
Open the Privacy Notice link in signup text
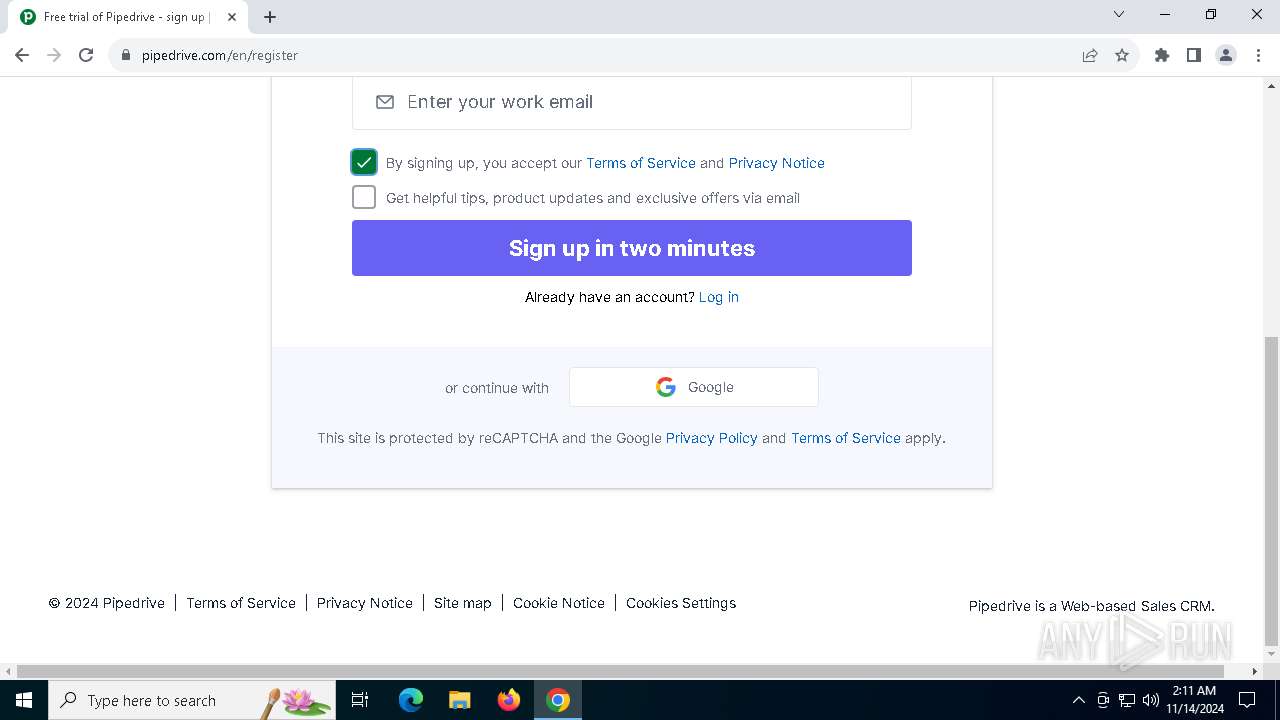[777, 163]
